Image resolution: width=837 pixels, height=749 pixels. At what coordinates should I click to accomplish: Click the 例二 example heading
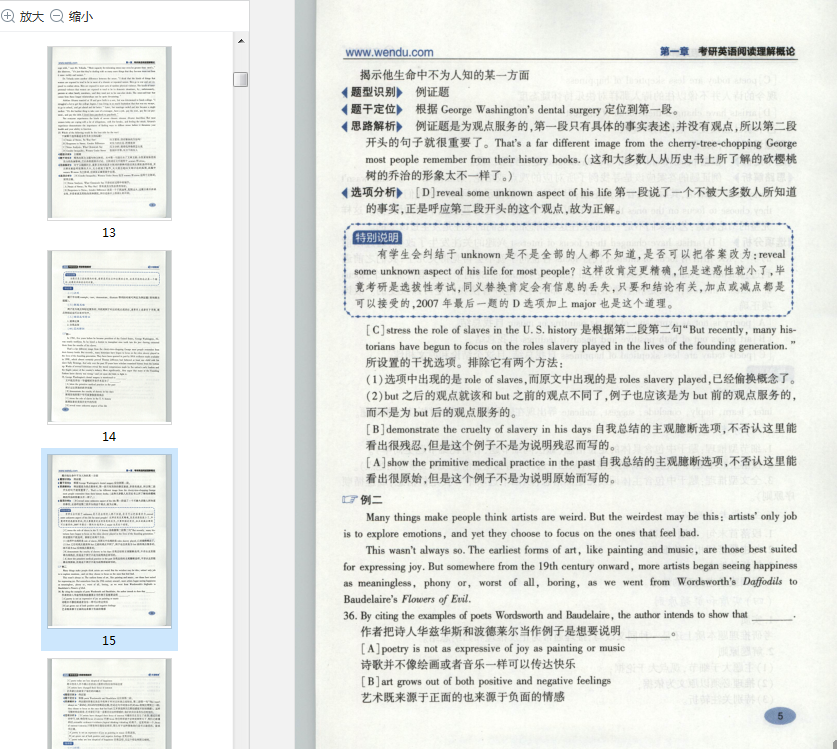coord(372,500)
